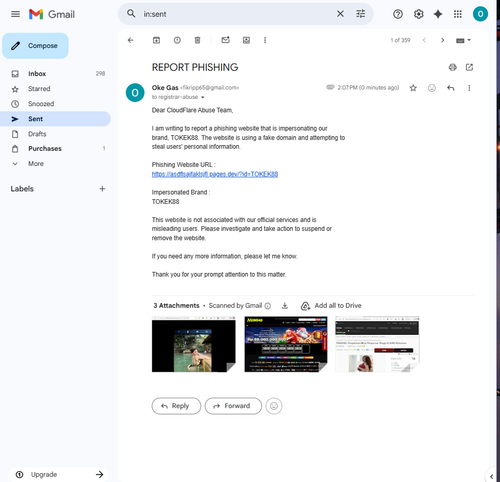The width and height of the screenshot is (500, 482).
Task: Open the email in a new window
Action: [469, 67]
